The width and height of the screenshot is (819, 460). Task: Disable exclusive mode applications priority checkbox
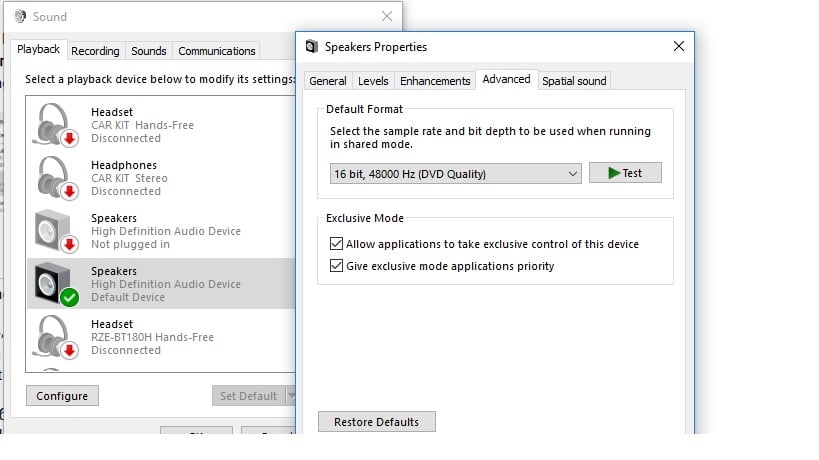click(335, 266)
